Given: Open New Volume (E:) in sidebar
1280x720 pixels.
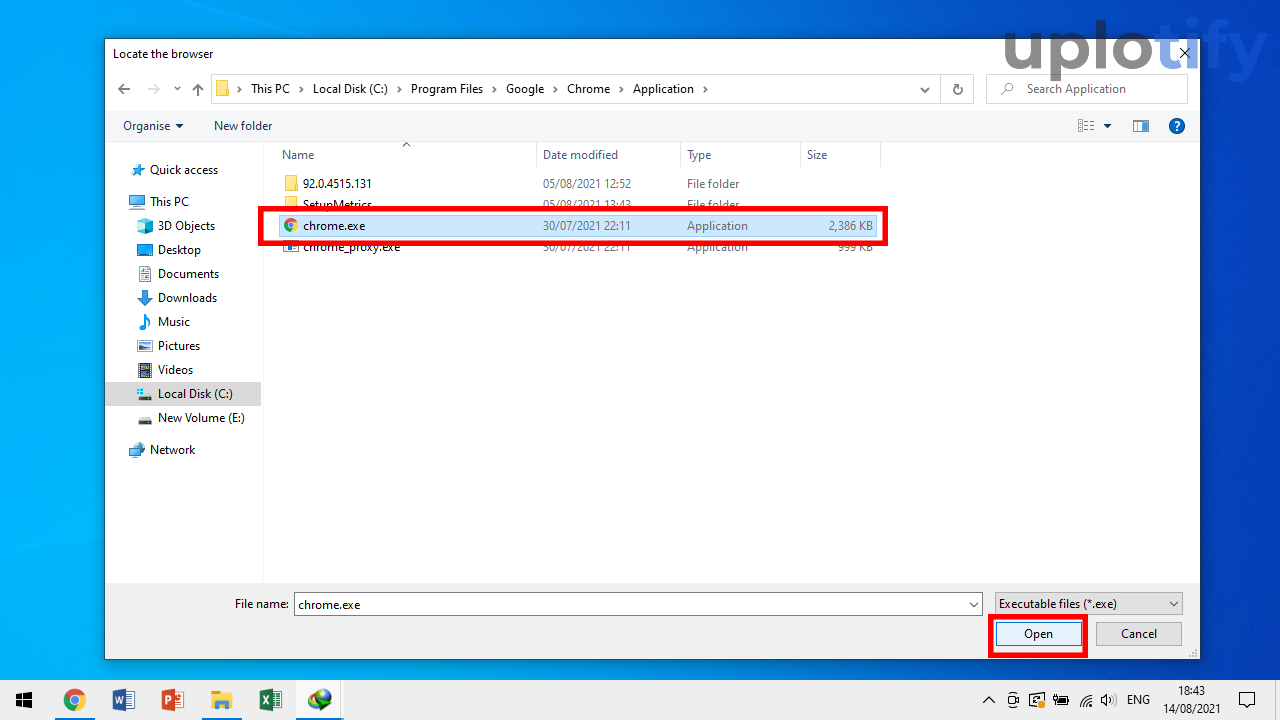Looking at the screenshot, I should (201, 418).
